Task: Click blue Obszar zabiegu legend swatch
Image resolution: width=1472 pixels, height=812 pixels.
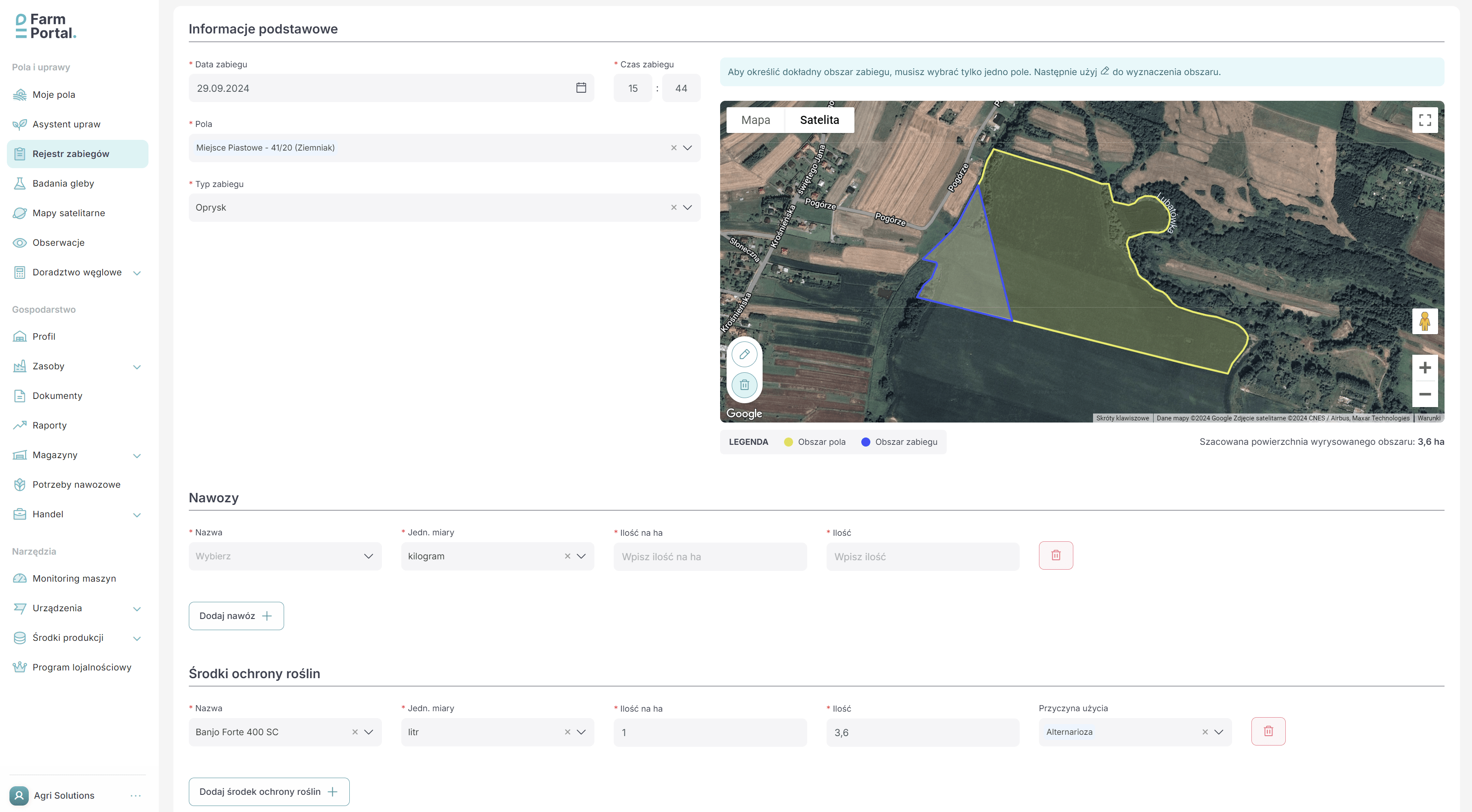Action: click(865, 442)
